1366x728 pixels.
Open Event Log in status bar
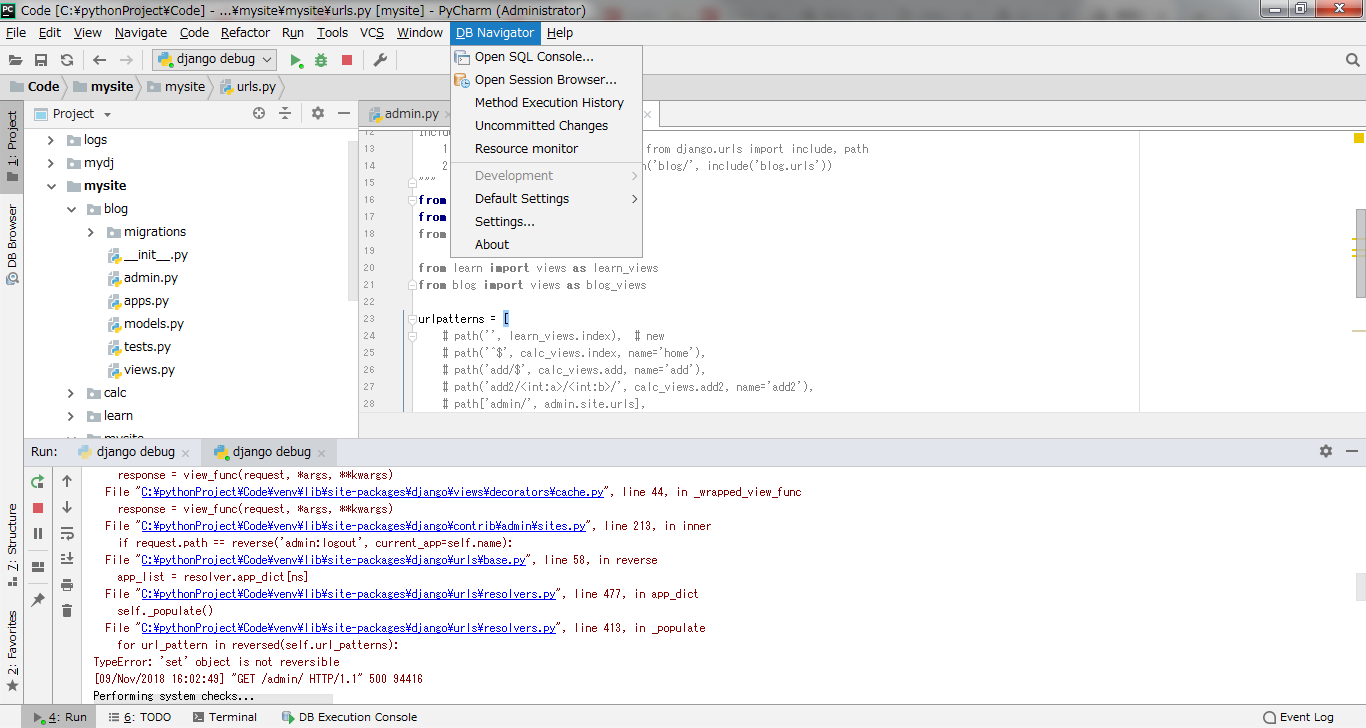pyautogui.click(x=1298, y=717)
